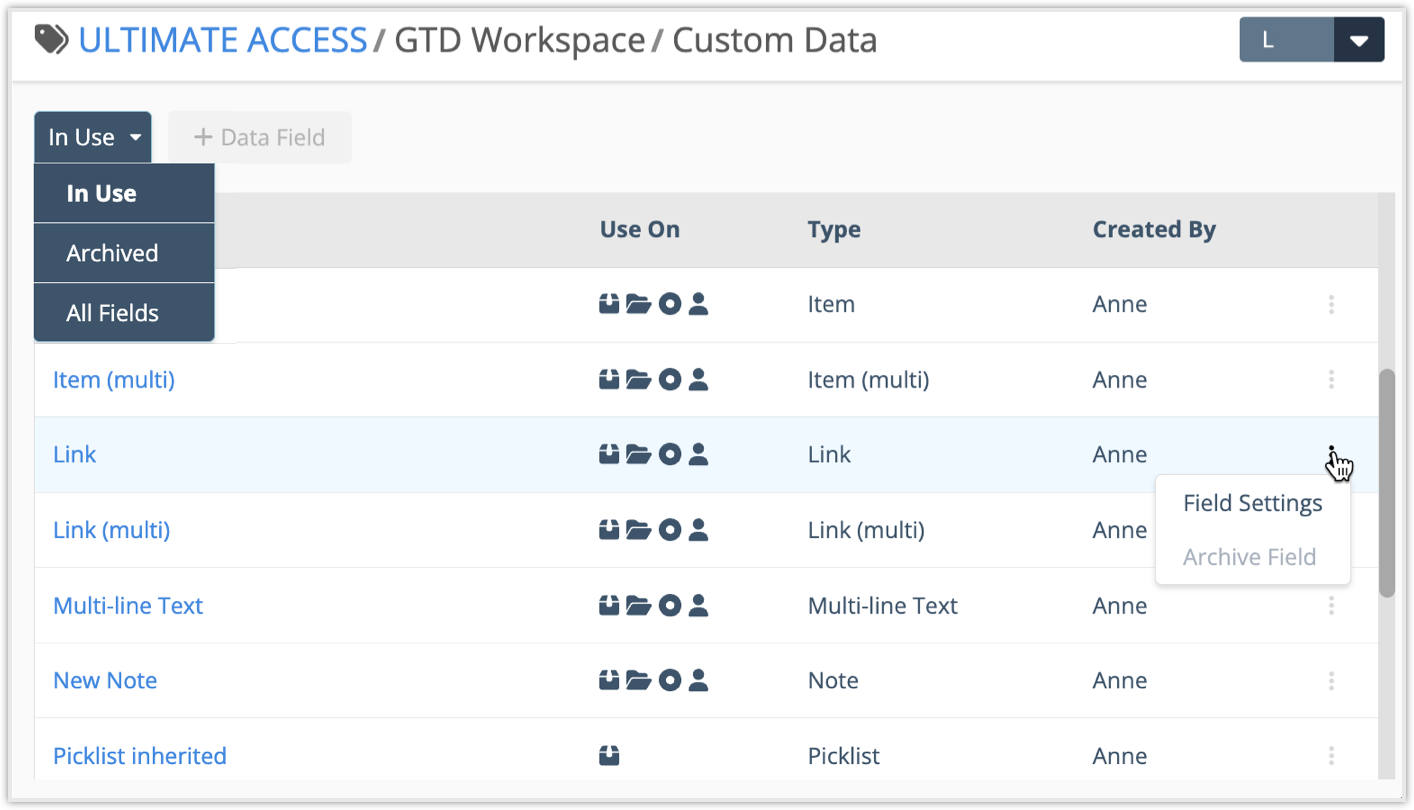
Task: Click the person icon in the Link row
Action: [698, 454]
